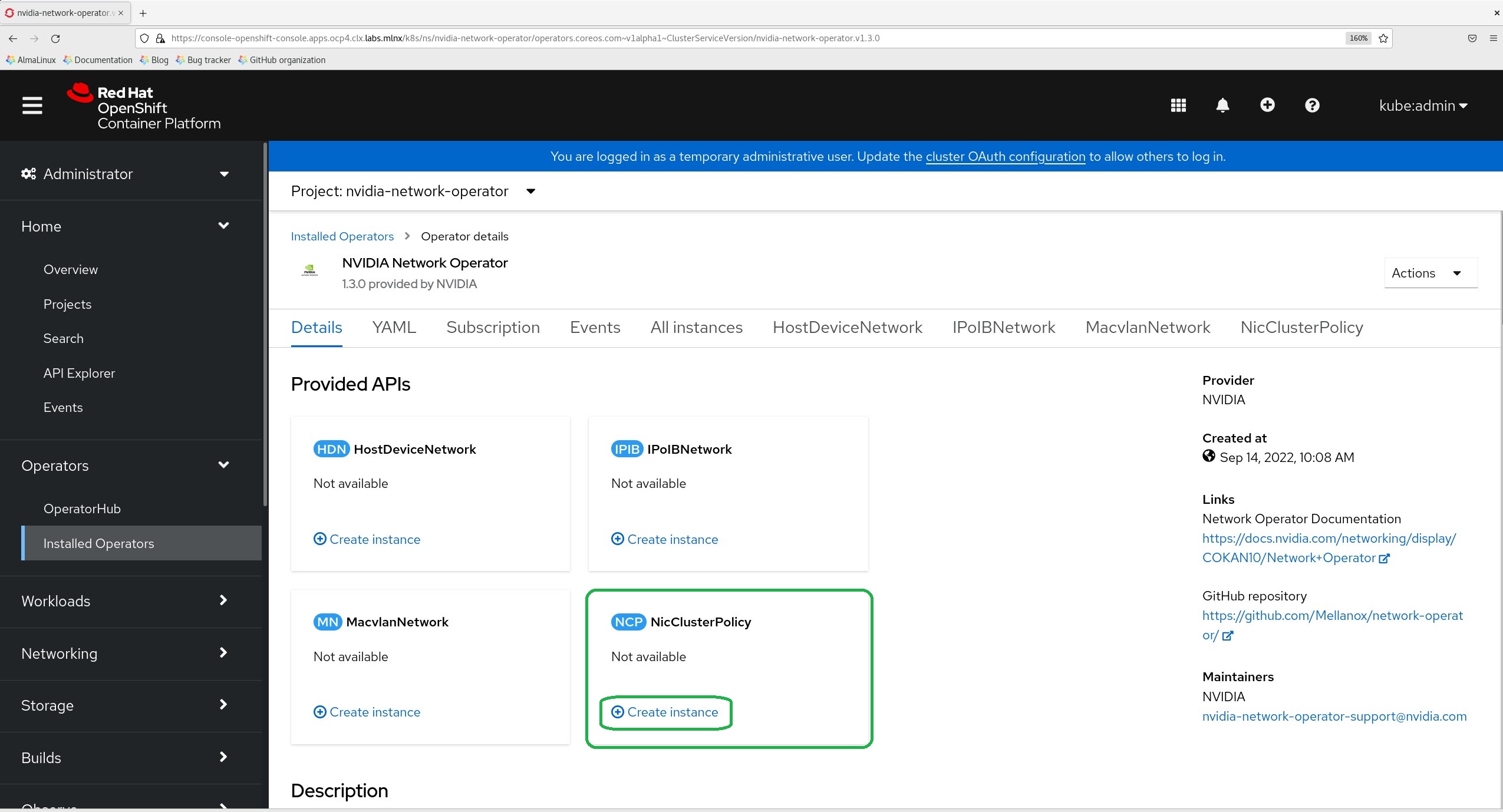This screenshot has width=1503, height=812.
Task: Bookmark this page with the star icon
Action: [x=1383, y=38]
